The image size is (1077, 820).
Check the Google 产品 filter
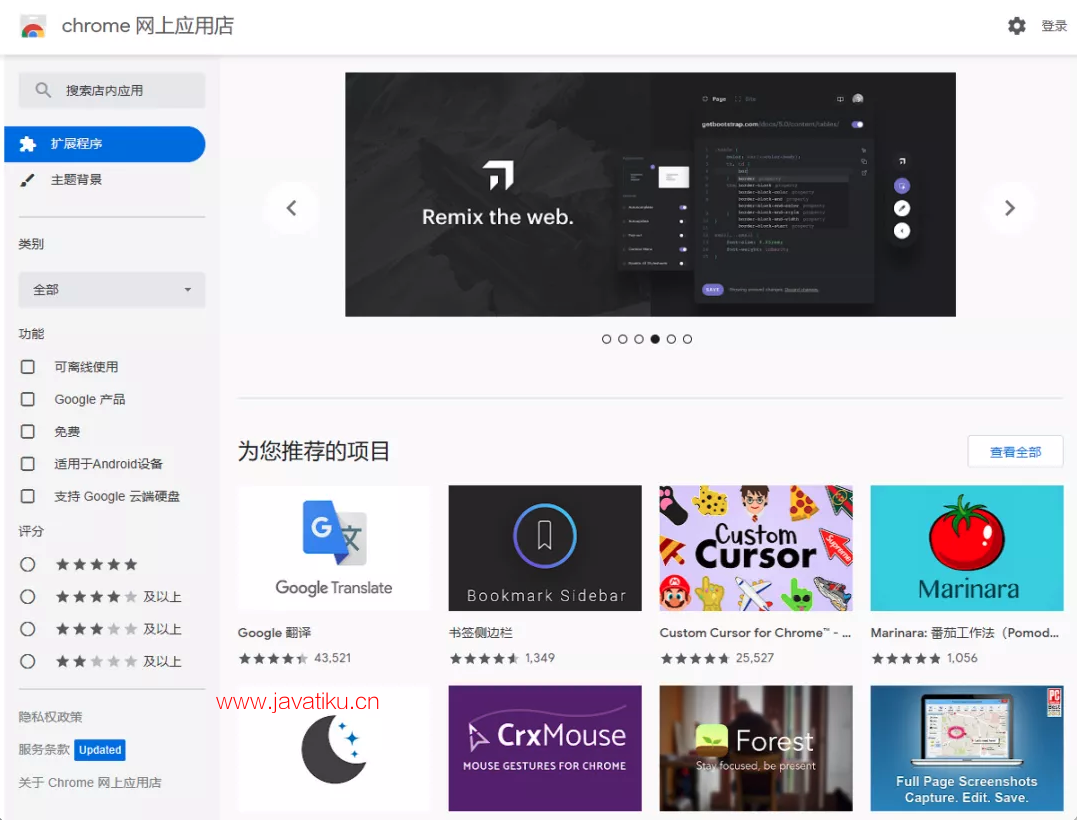click(28, 399)
